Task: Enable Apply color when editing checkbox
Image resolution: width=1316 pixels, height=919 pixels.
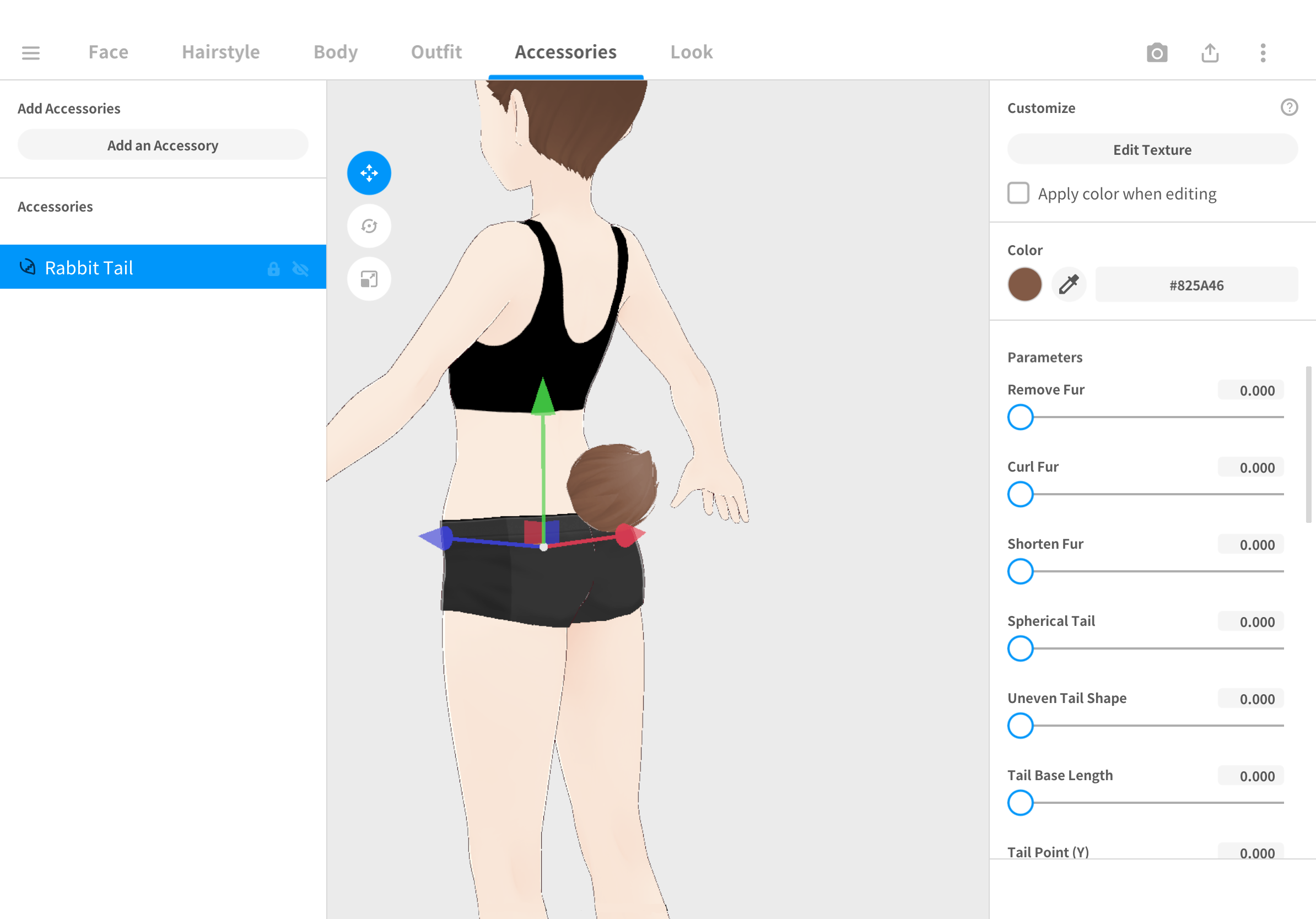Action: point(1018,193)
